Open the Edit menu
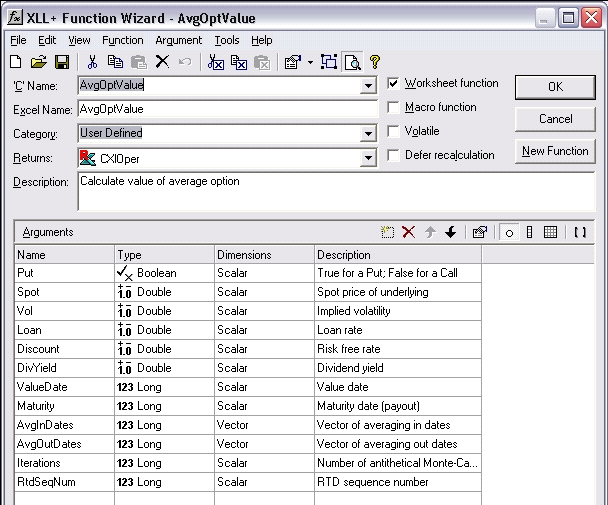Viewport: 608px width, 505px height. pos(47,40)
